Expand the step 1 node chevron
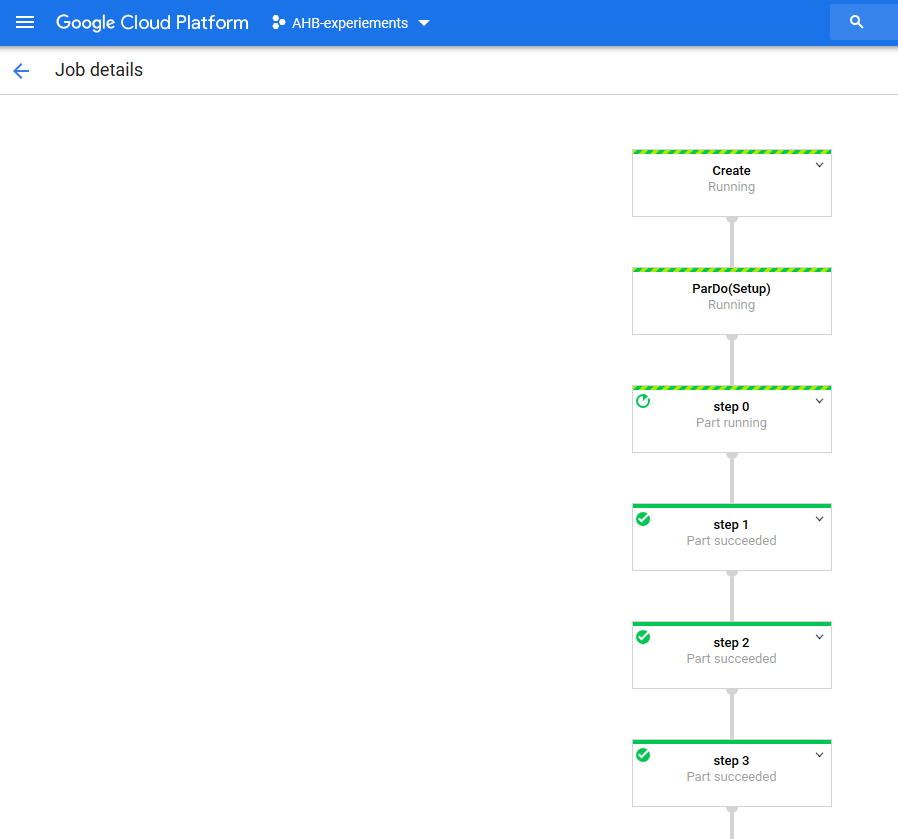 820,519
